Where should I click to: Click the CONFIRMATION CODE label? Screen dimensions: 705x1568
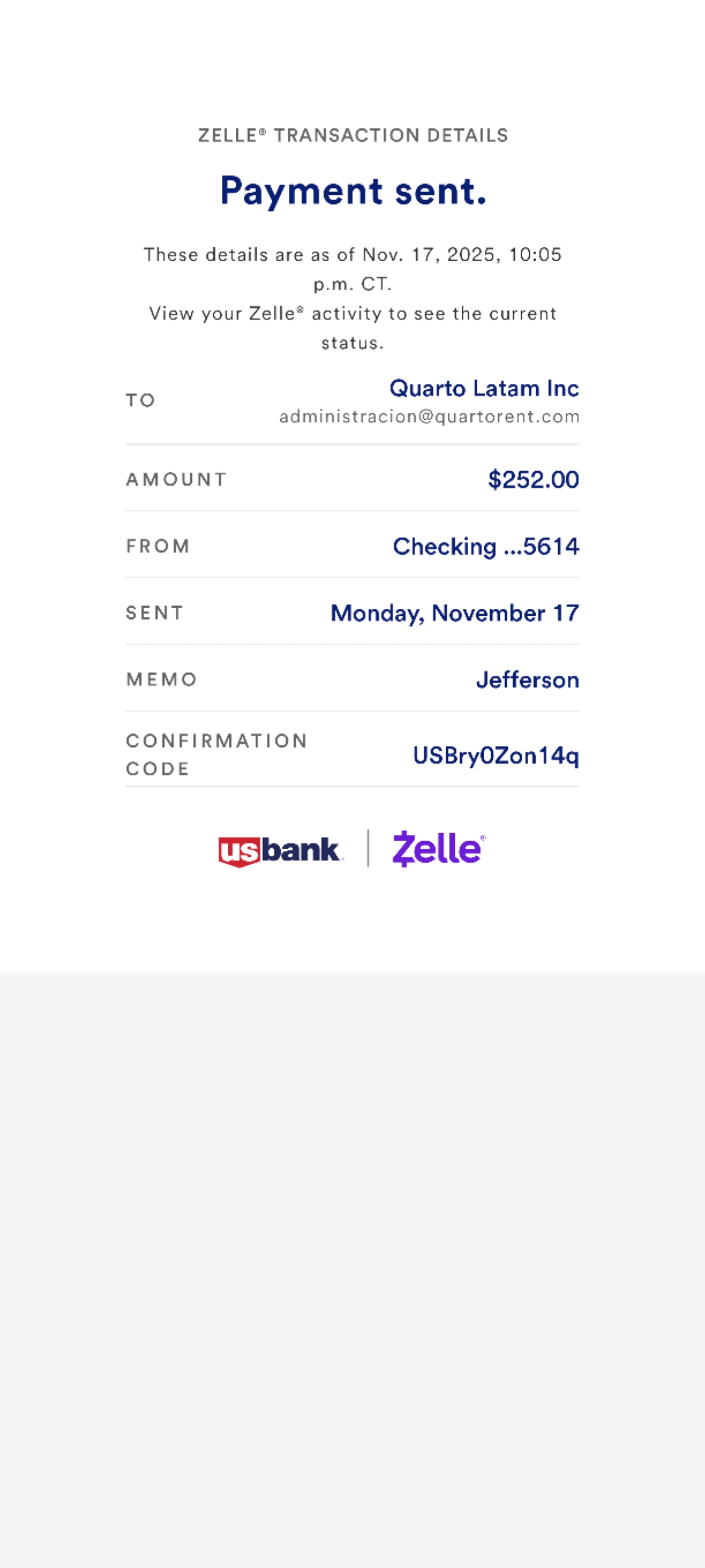point(216,755)
